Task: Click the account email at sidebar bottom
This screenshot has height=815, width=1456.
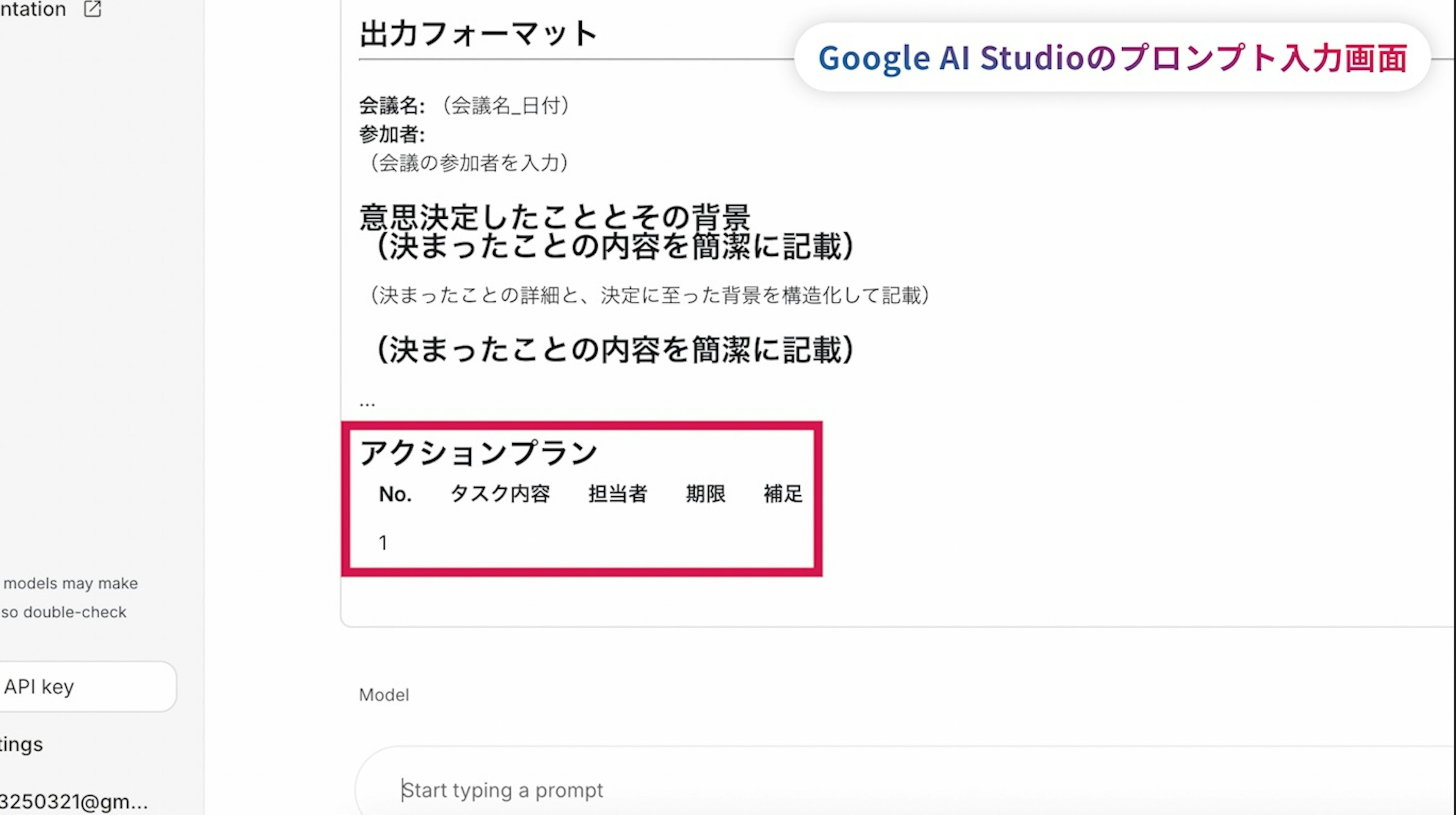Action: point(74,801)
